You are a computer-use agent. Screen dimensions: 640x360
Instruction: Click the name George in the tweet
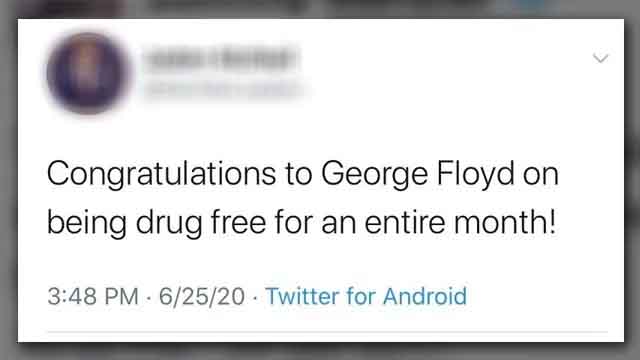(374, 175)
